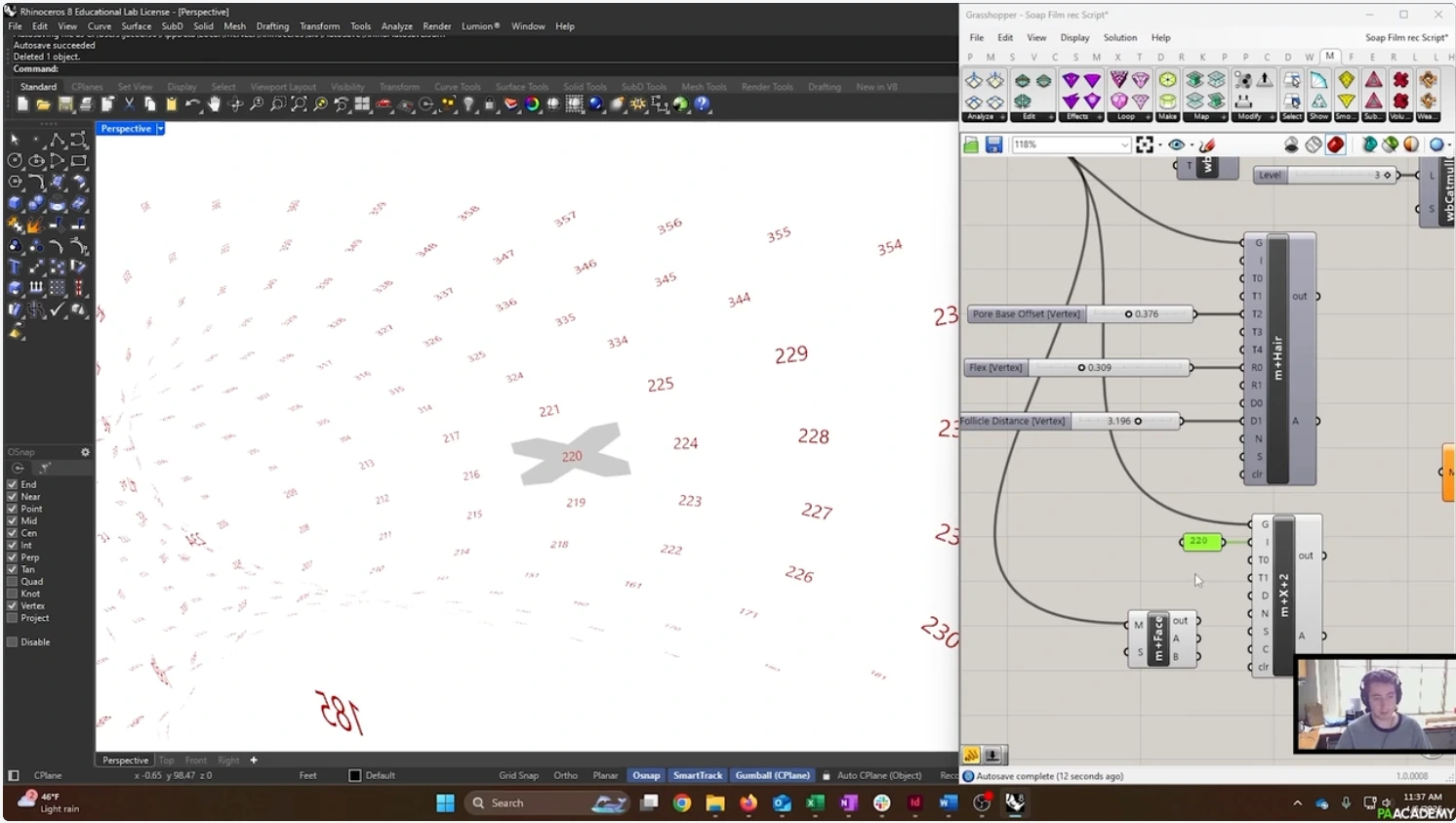Enable the Knot osnap checkbox
This screenshot has height=823, width=1456.
13,594
